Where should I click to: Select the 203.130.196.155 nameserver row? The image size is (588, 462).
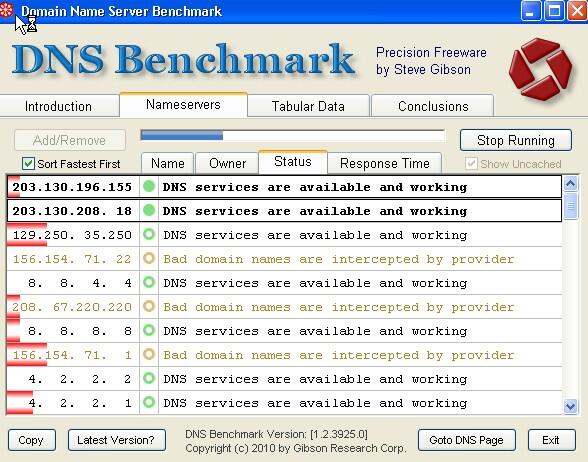[284, 186]
